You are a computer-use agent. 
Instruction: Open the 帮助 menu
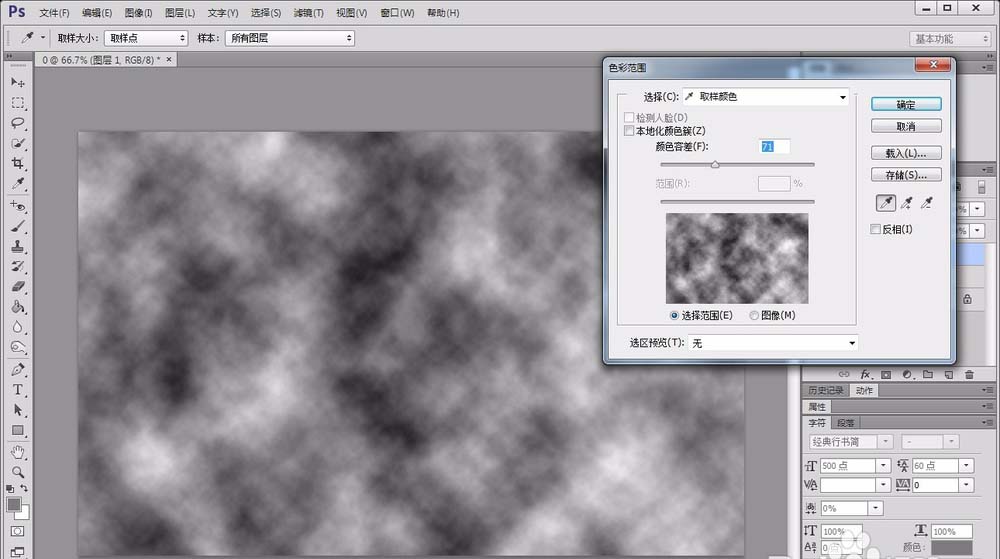point(443,13)
